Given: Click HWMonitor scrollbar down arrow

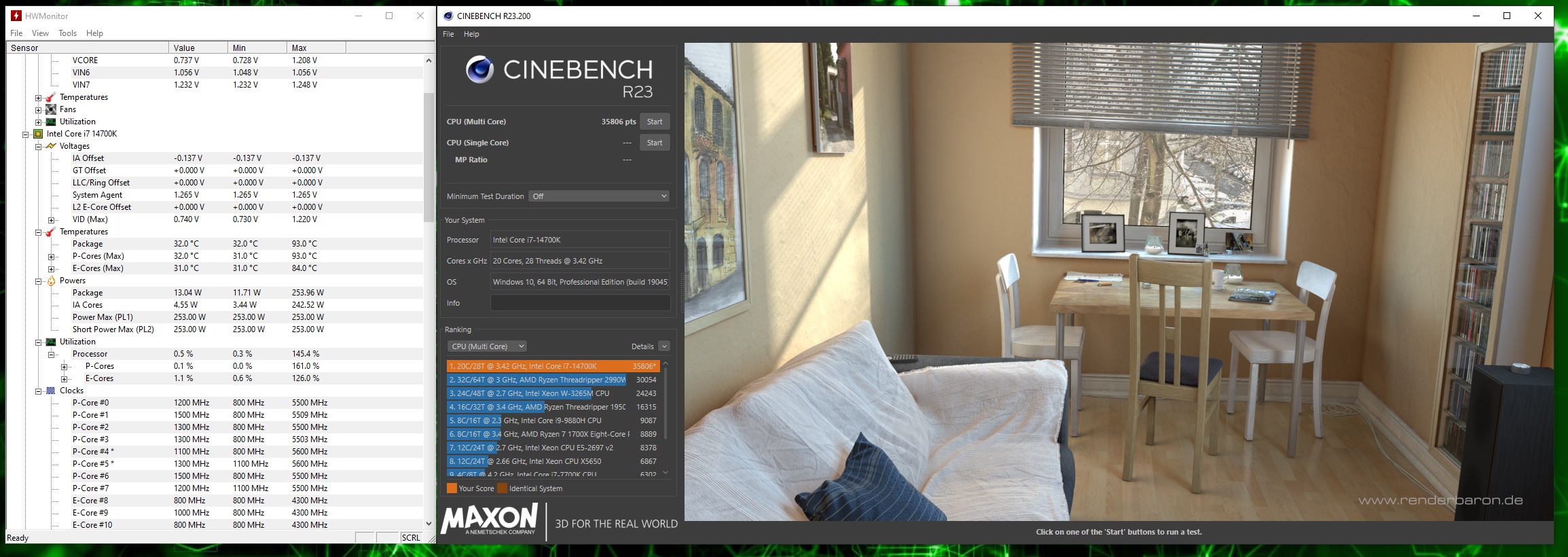Looking at the screenshot, I should (x=429, y=524).
